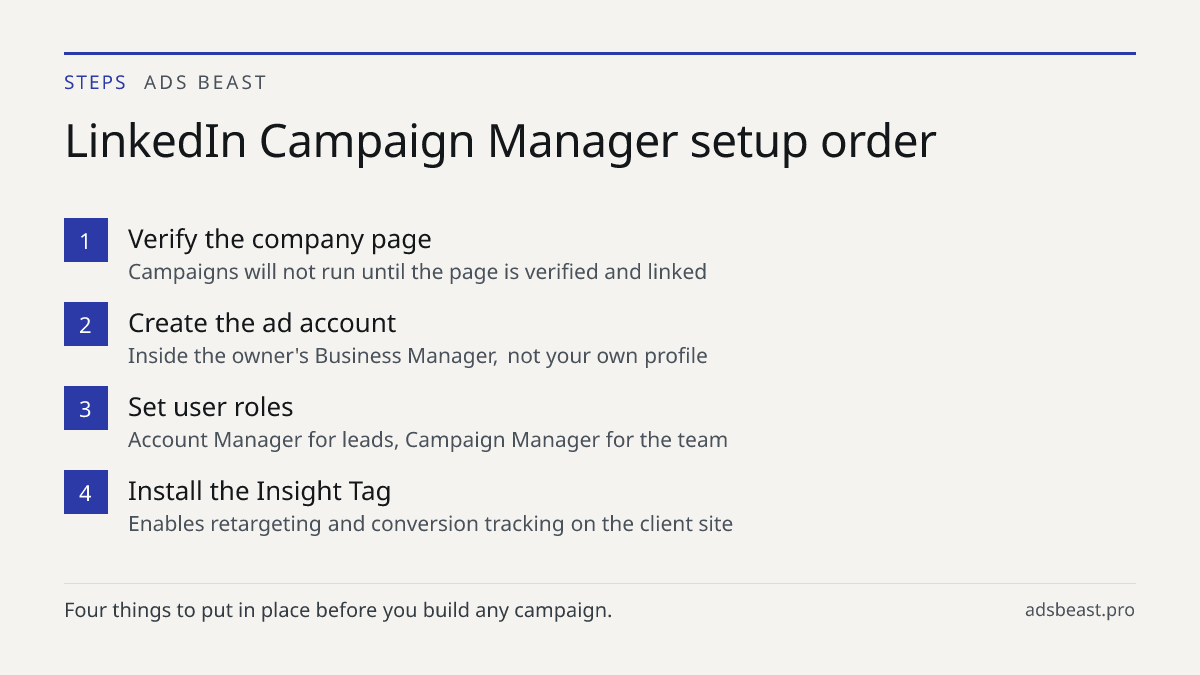Viewport: 1200px width, 675px height.
Task: Click the STEPS label at top
Action: (95, 83)
